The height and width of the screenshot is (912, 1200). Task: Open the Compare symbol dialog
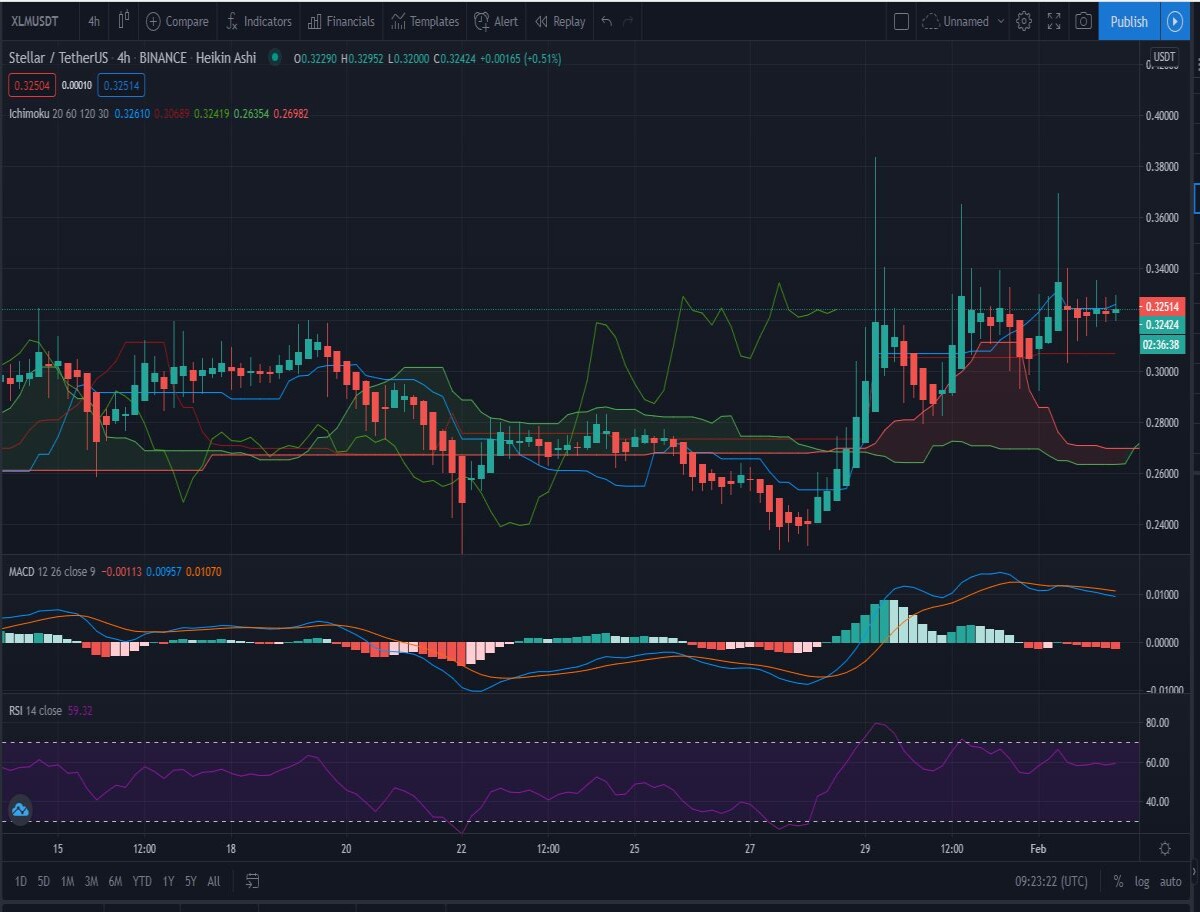(177, 21)
